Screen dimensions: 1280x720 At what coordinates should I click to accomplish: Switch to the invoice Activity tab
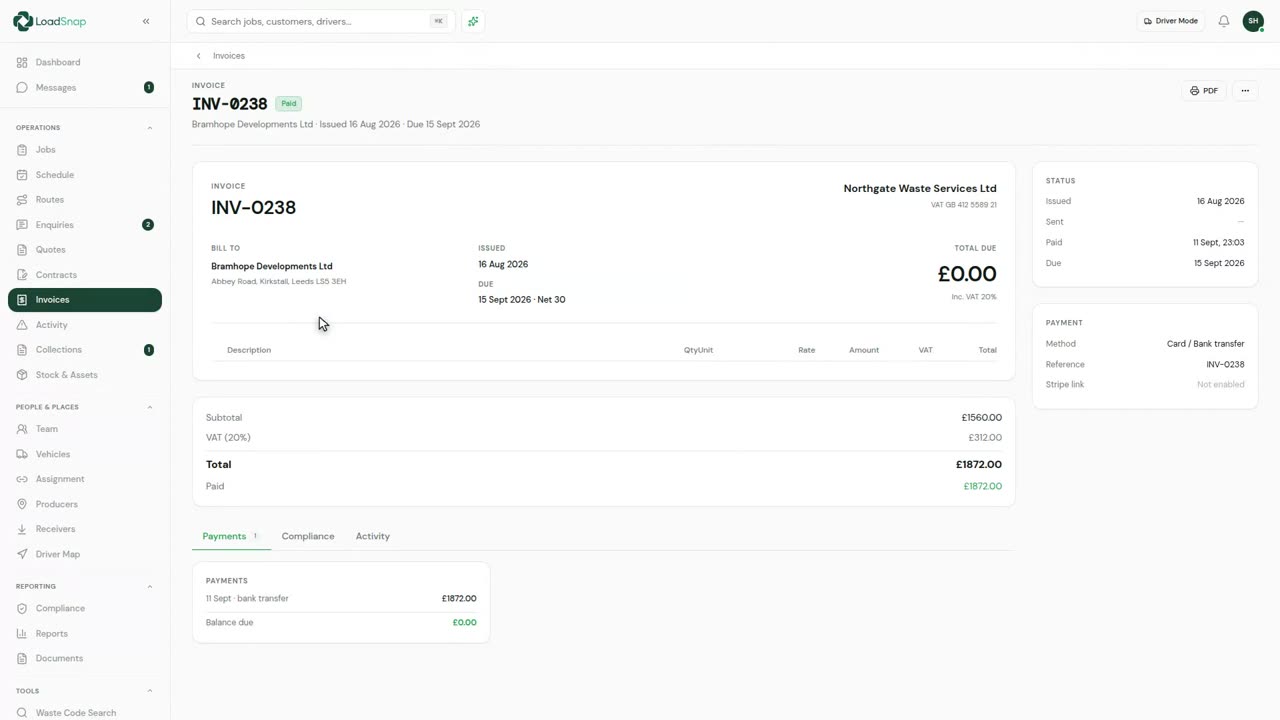(x=373, y=536)
